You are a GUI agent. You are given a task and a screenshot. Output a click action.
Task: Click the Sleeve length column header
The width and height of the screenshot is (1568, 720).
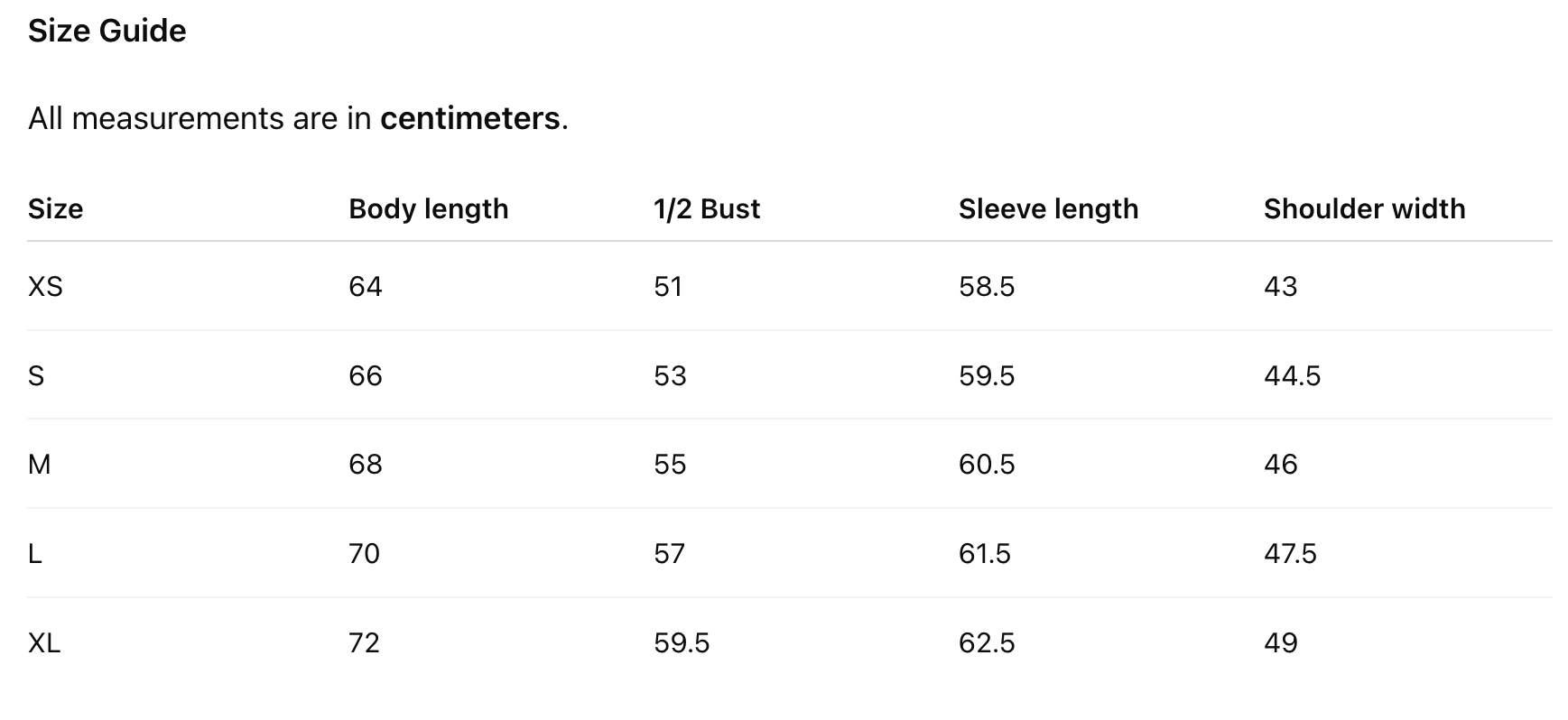tap(1047, 208)
